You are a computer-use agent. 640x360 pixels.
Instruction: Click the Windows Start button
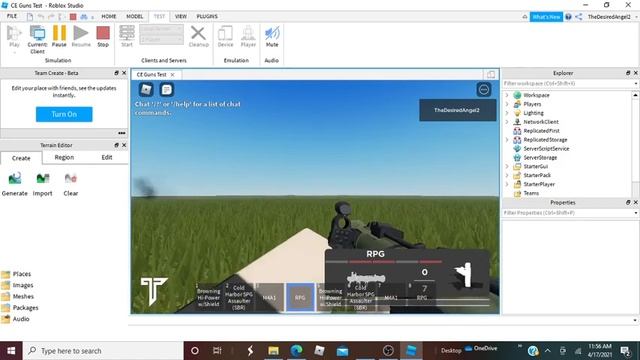(x=11, y=351)
